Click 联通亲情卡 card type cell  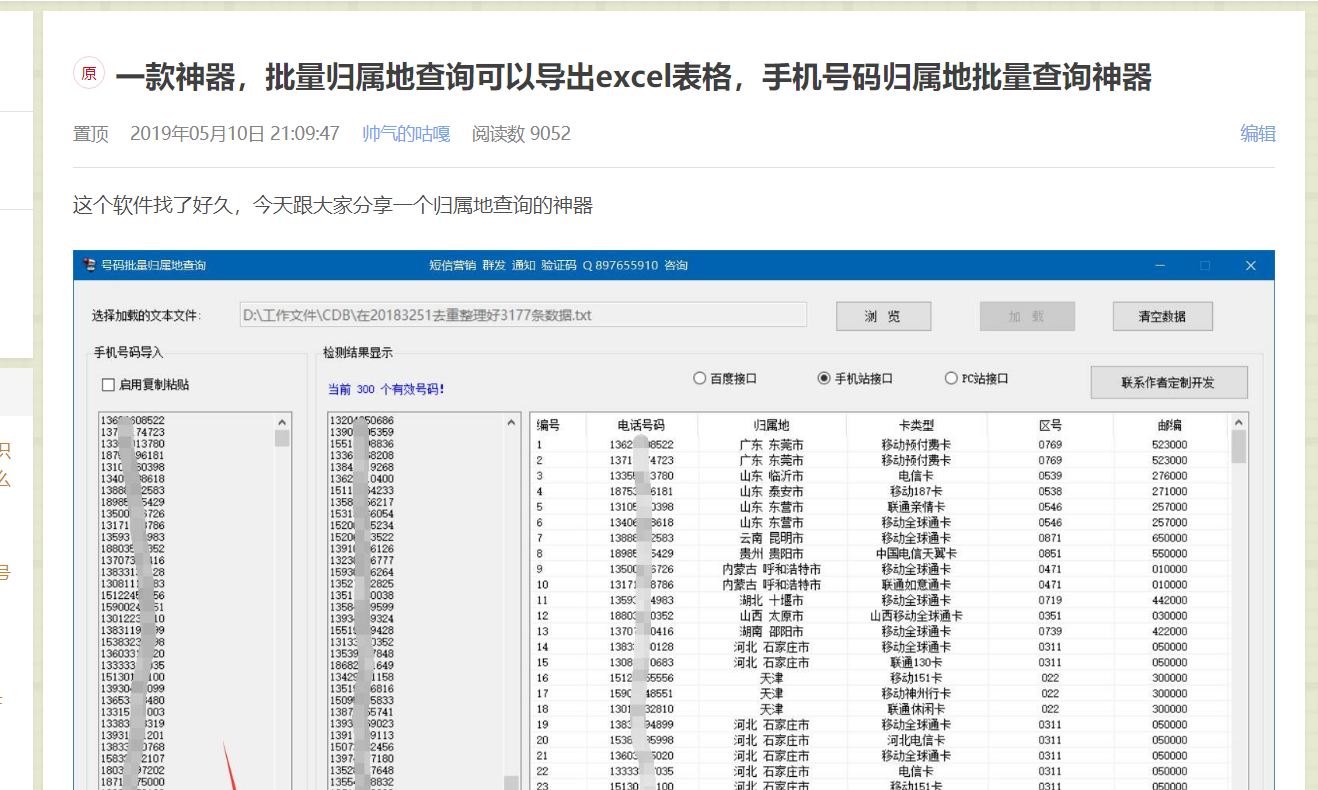[x=916, y=507]
